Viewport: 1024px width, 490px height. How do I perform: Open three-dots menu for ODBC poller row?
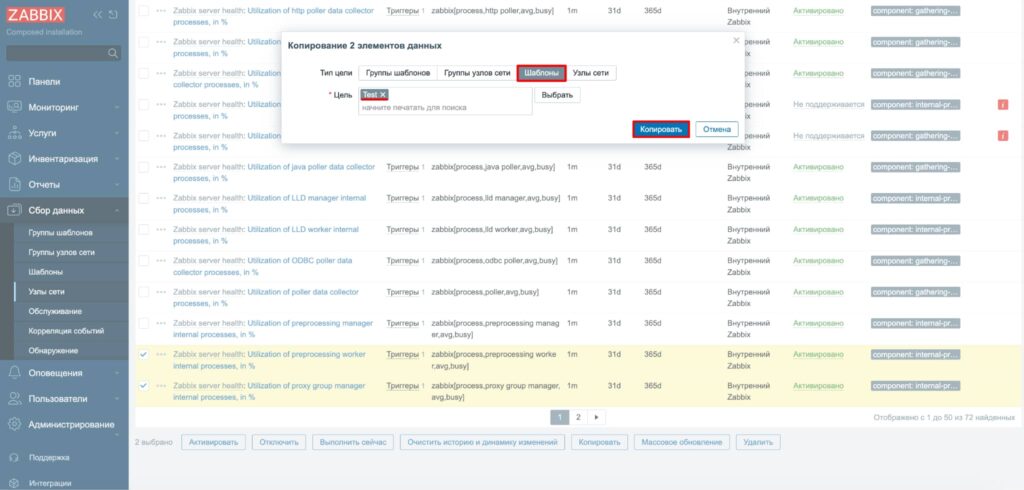click(161, 261)
